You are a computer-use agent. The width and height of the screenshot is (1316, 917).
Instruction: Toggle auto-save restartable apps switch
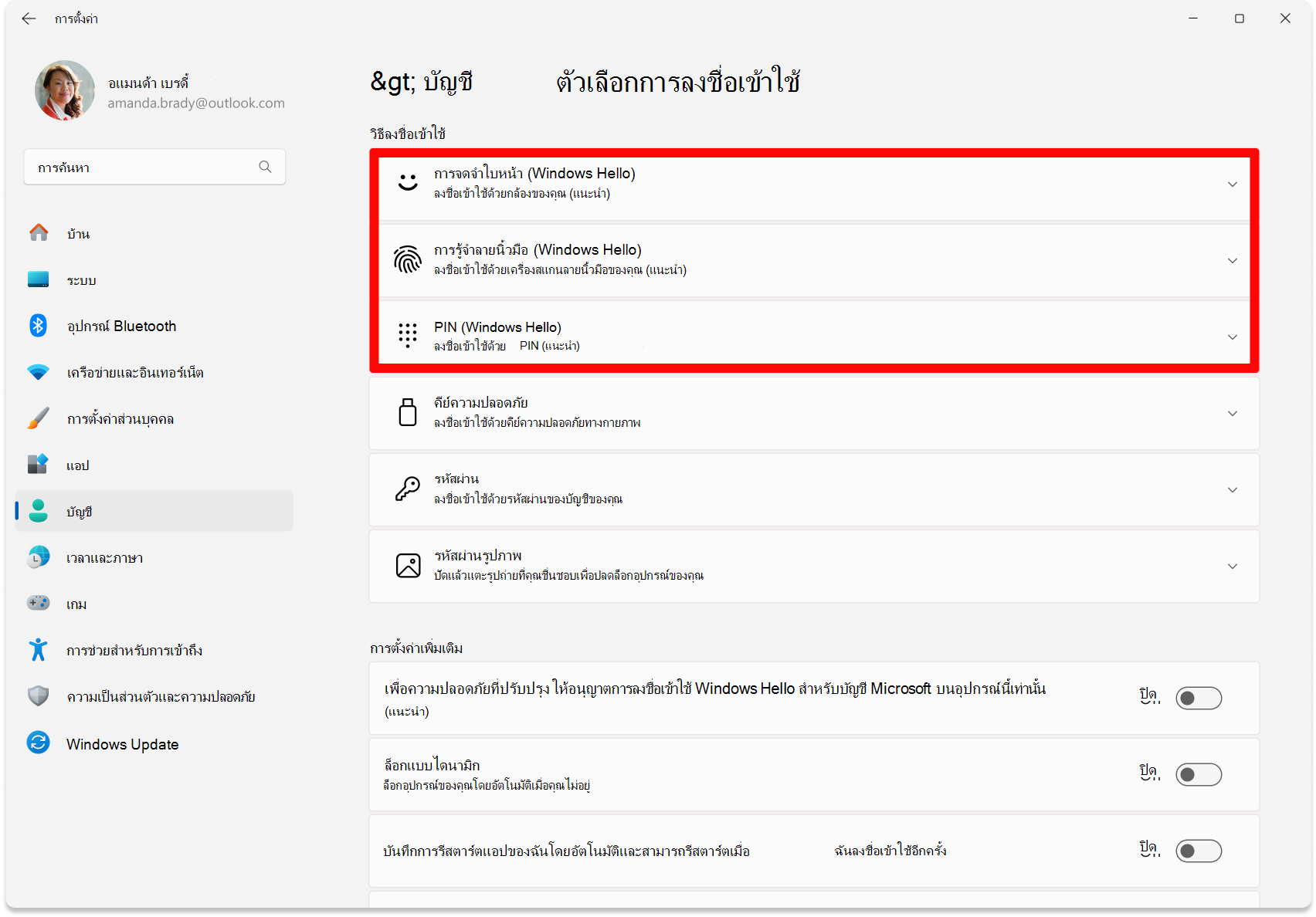1199,851
